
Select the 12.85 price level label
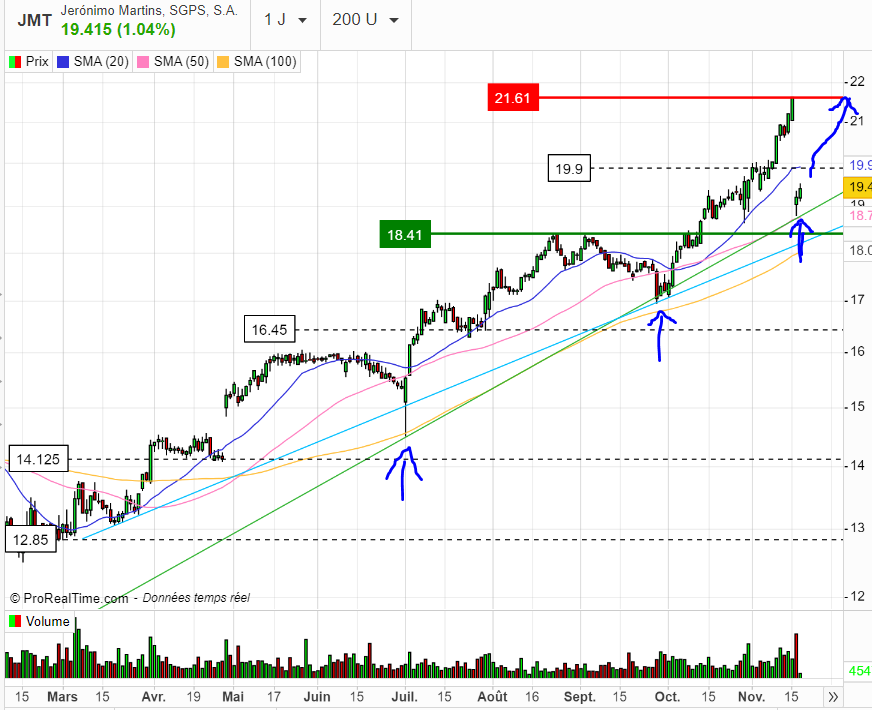(x=31, y=539)
